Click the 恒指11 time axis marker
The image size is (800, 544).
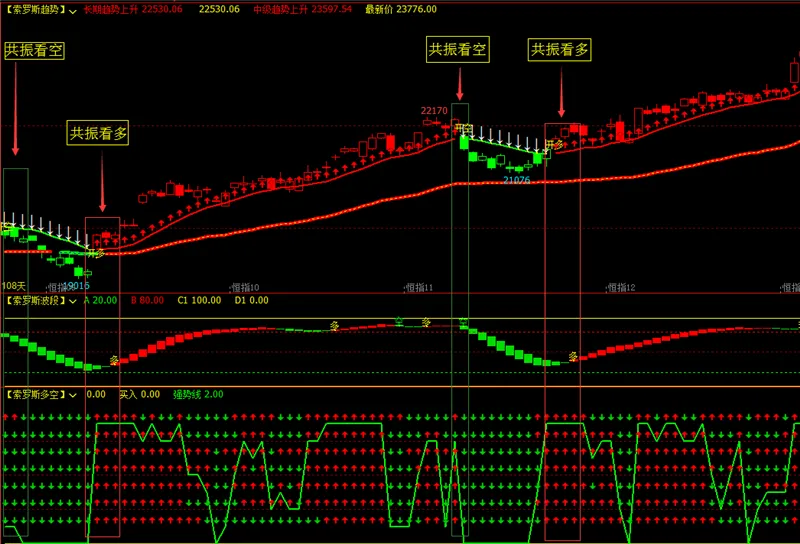(x=419, y=288)
